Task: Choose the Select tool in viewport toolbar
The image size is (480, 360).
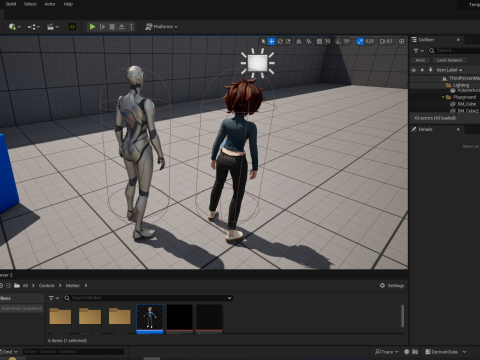Action: (263, 41)
